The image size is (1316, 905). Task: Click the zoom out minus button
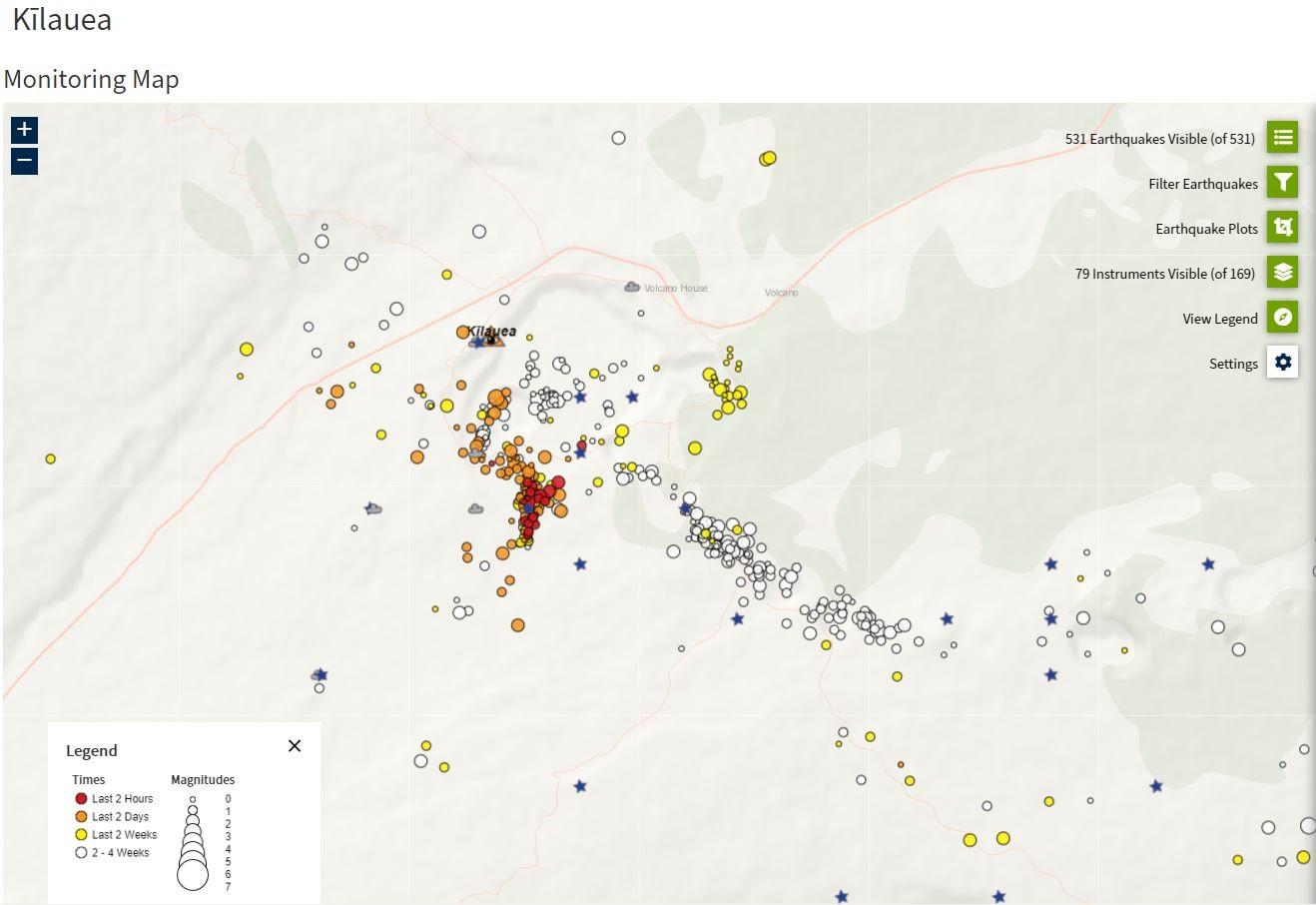tap(24, 161)
